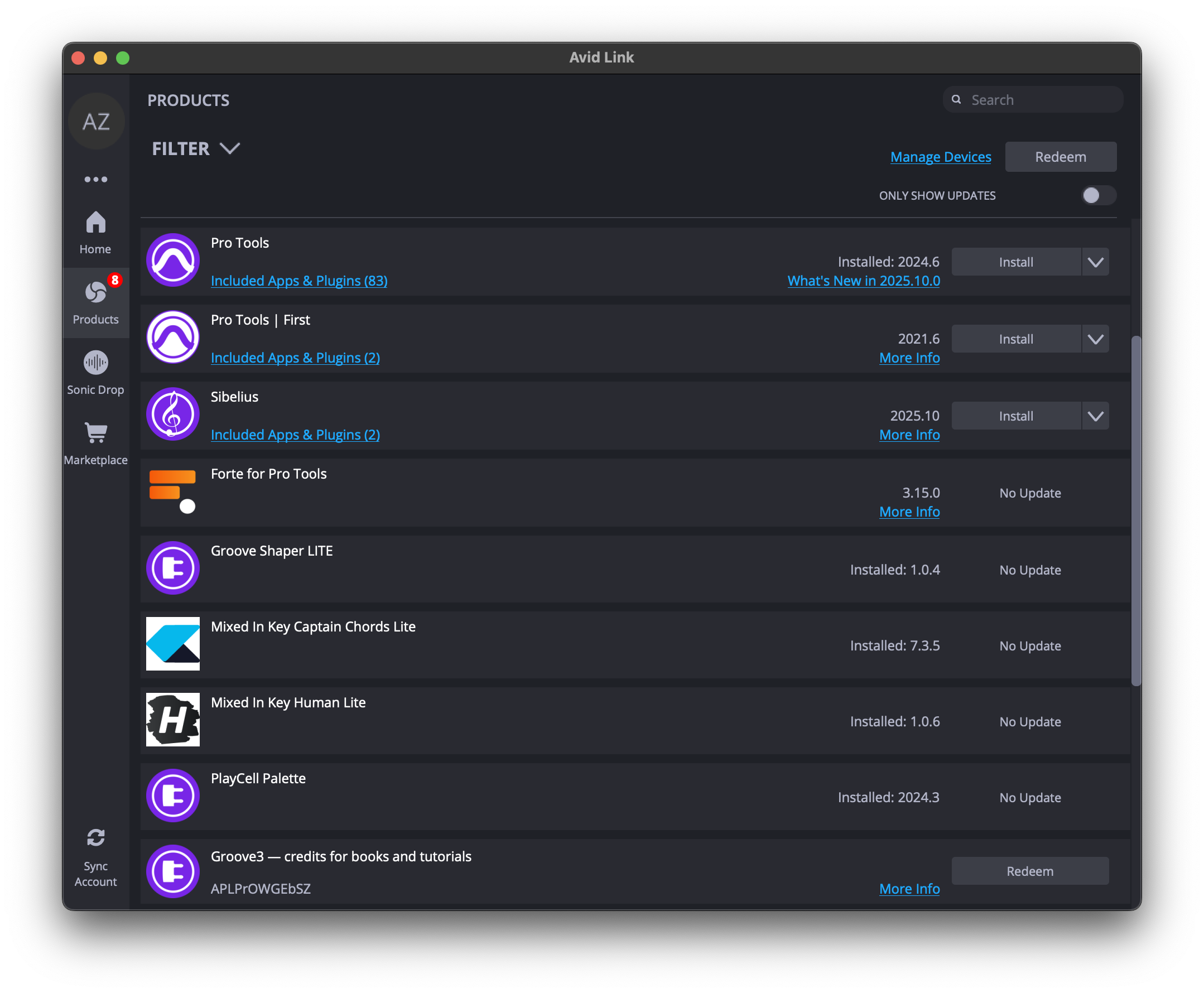Open the AZ profile avatar
This screenshot has width=1204, height=993.
(96, 122)
